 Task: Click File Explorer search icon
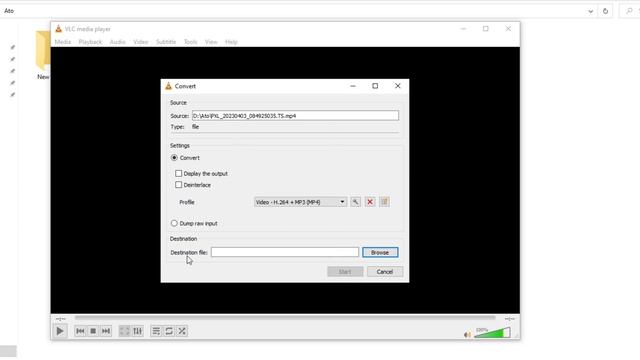pos(629,11)
